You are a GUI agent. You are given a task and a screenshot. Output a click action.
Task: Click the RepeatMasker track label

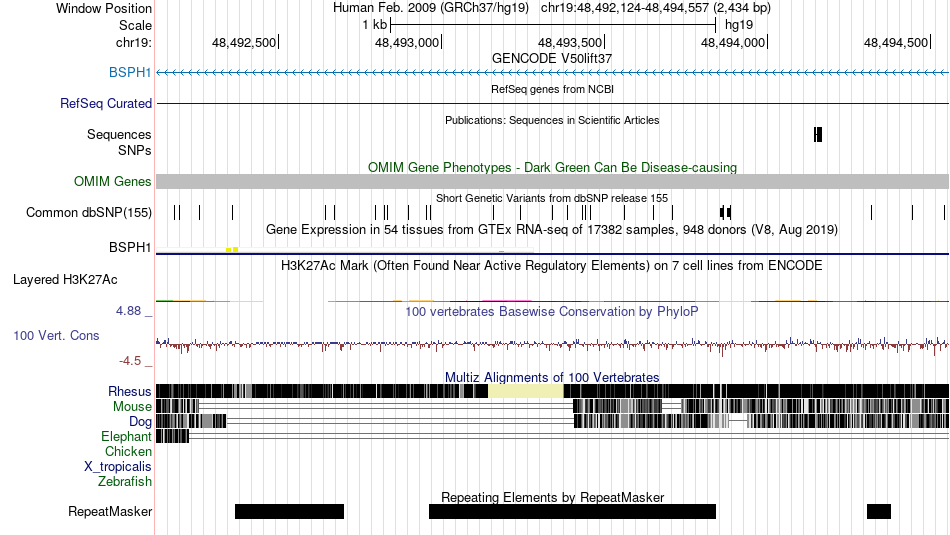(110, 512)
